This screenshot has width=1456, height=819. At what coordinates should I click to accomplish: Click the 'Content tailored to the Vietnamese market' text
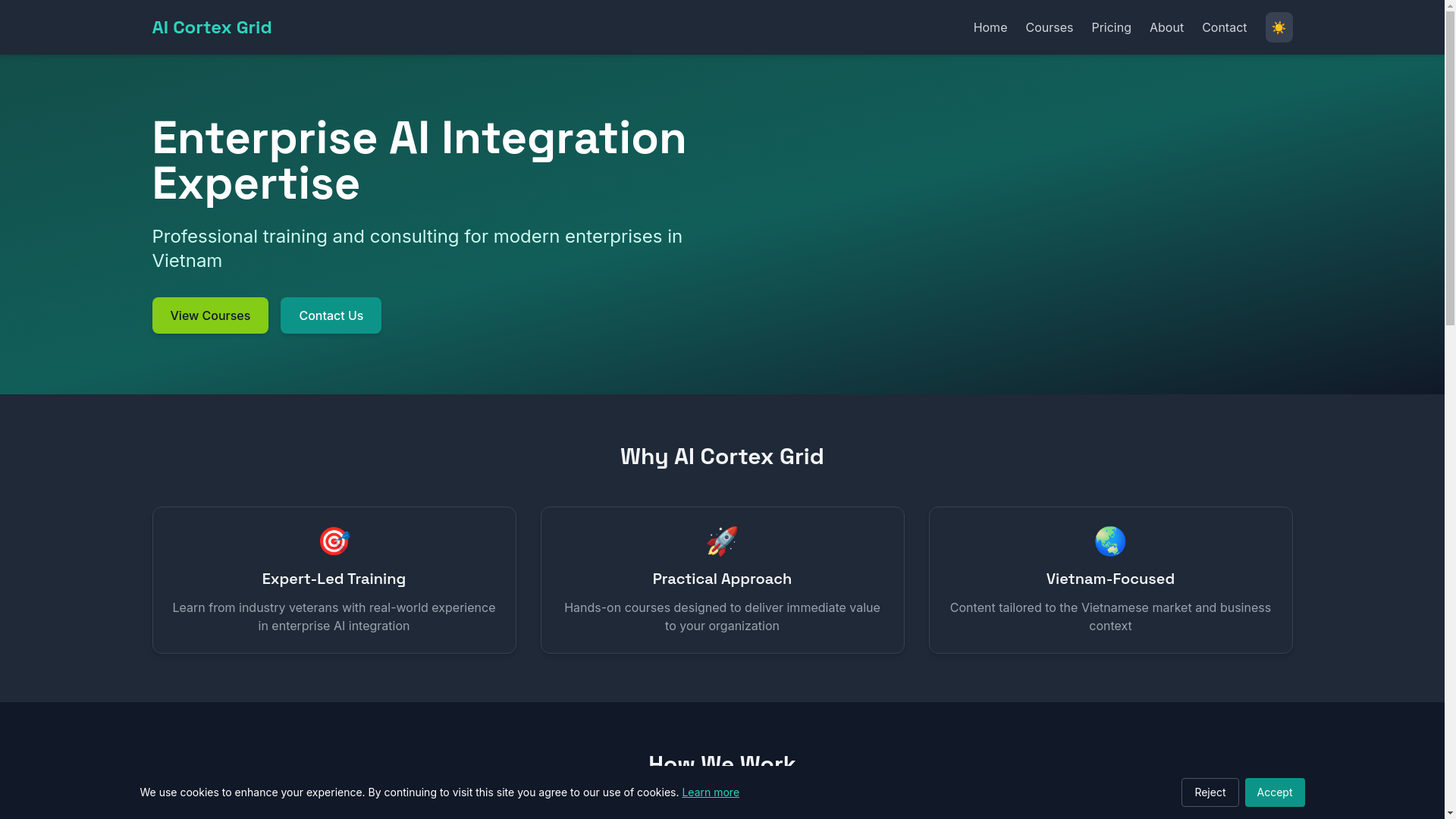pyautogui.click(x=1110, y=617)
